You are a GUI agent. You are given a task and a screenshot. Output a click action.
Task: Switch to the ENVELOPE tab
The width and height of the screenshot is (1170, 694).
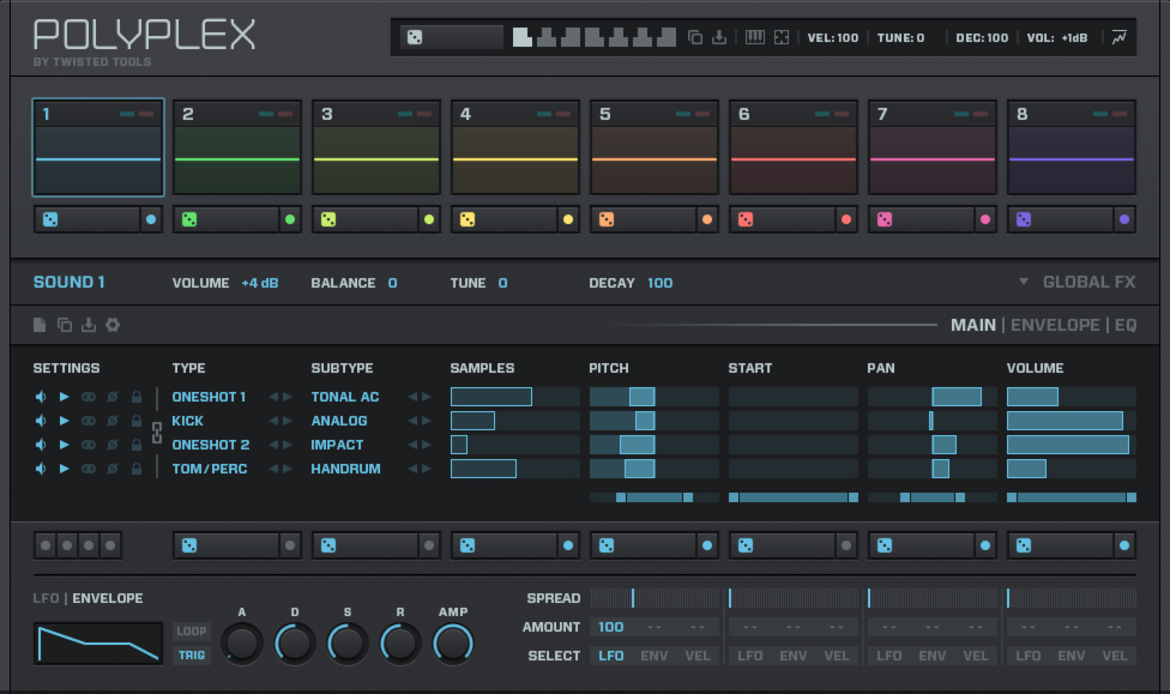(x=1055, y=325)
